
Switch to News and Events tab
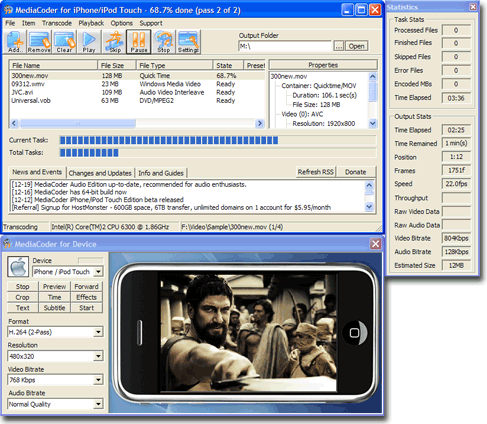point(37,172)
